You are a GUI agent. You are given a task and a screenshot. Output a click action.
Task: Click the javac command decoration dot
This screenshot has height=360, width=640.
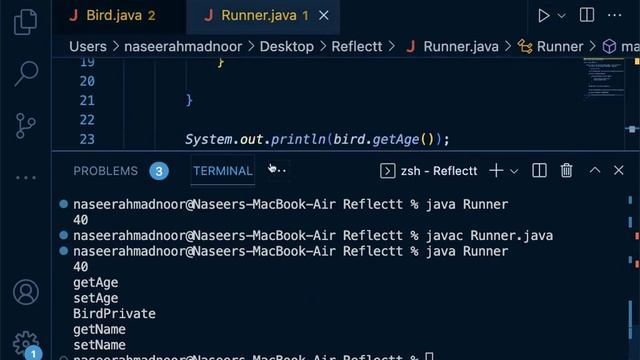pyautogui.click(x=63, y=235)
